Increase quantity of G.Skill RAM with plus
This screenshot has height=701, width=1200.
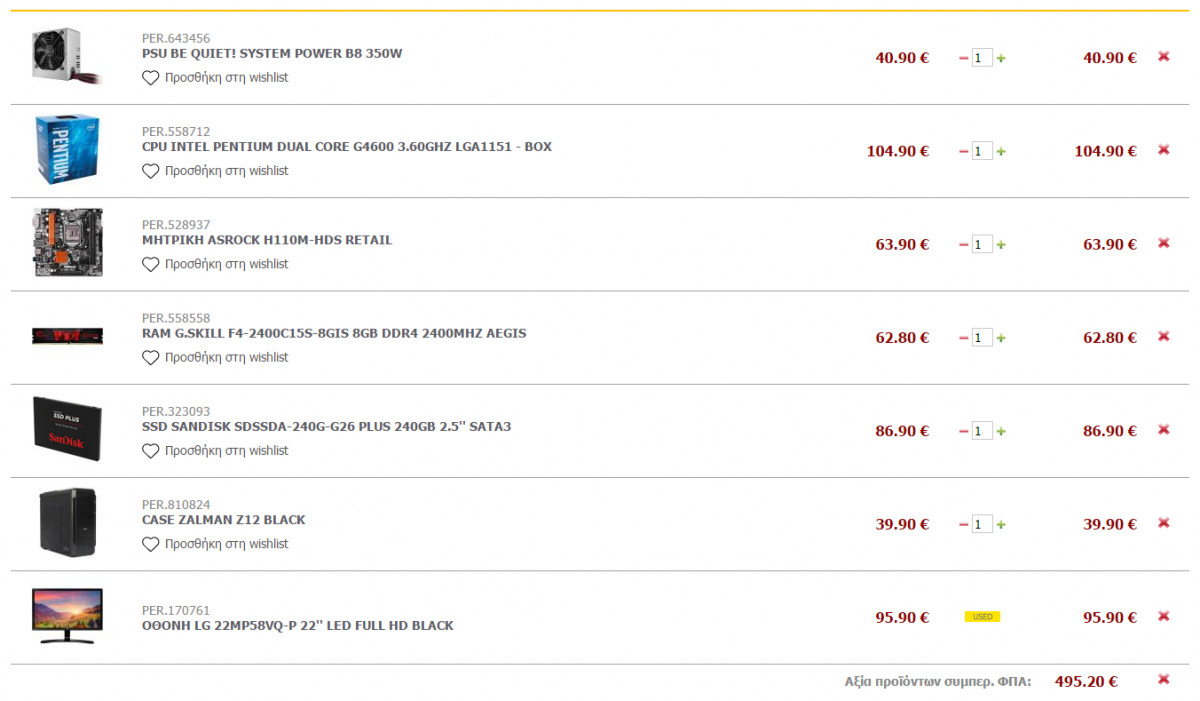[x=1001, y=338]
